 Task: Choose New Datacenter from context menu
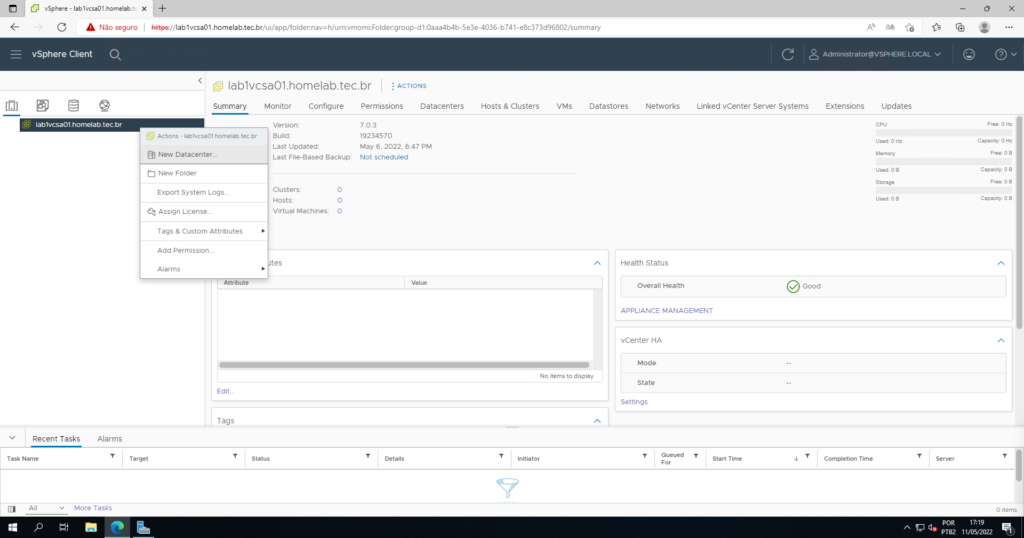pos(204,155)
